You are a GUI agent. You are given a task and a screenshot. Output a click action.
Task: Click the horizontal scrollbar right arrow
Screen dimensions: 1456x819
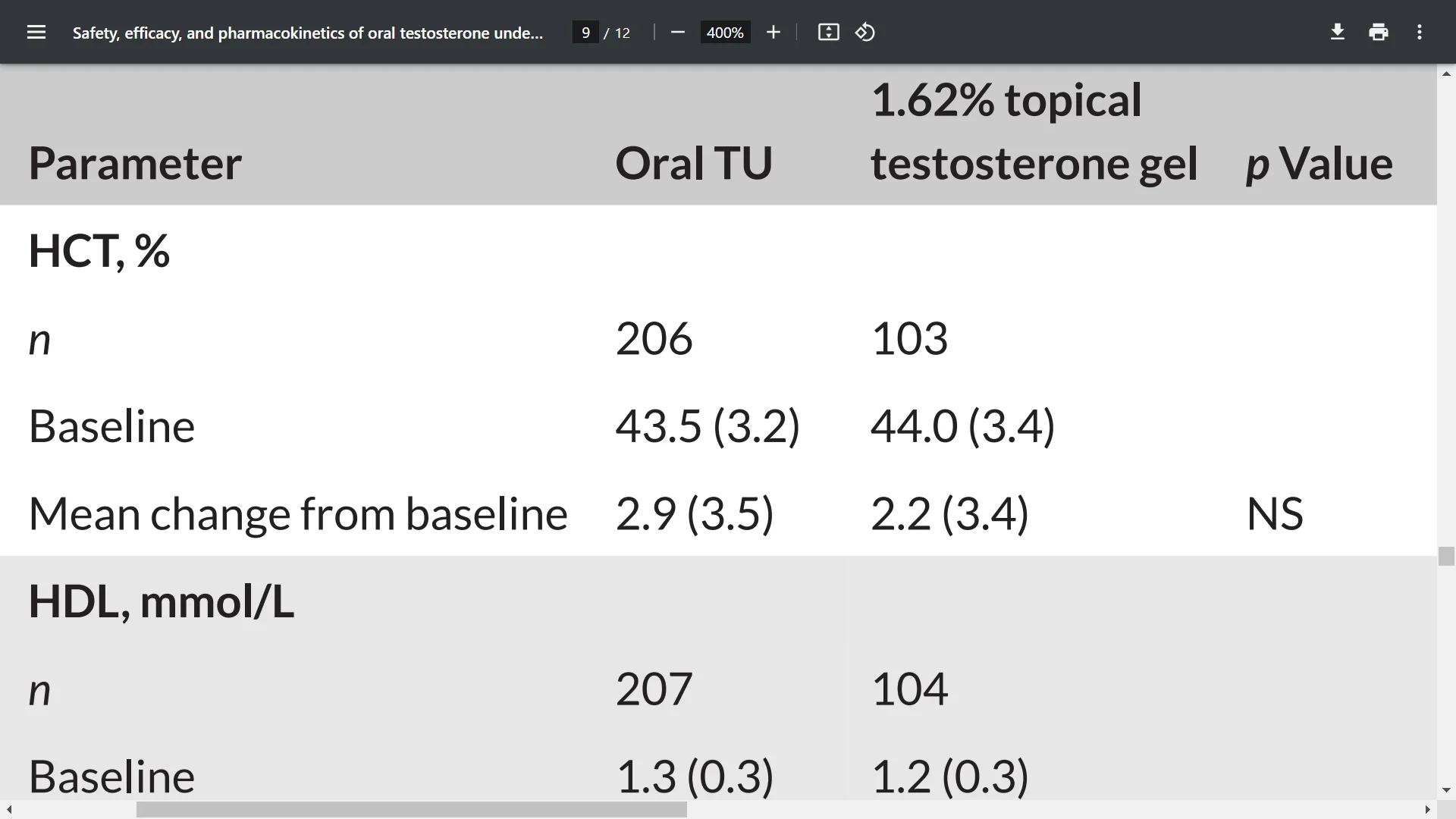1428,810
